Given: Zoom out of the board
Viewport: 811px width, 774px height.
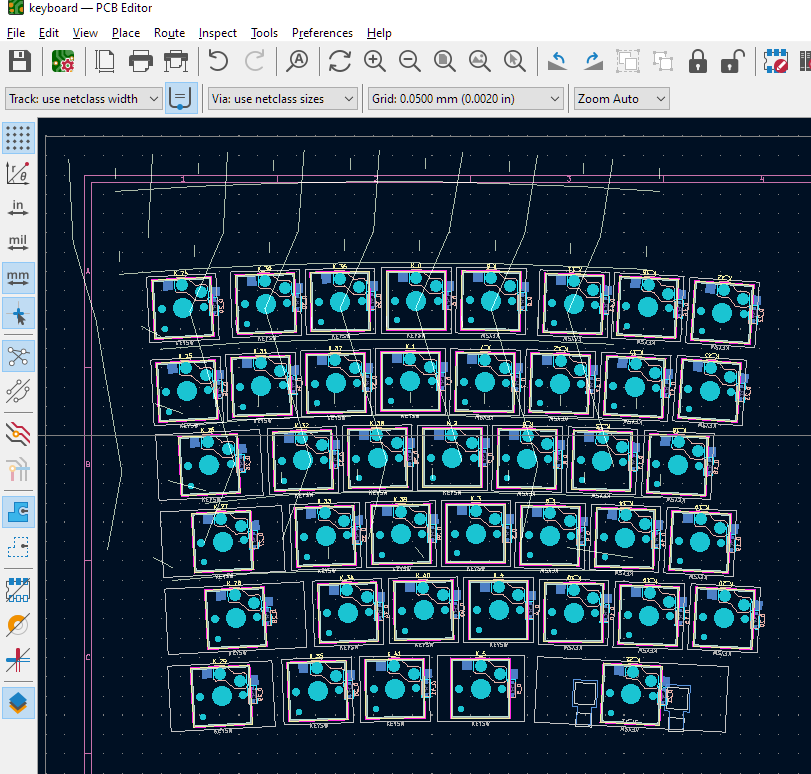Looking at the screenshot, I should 410,61.
